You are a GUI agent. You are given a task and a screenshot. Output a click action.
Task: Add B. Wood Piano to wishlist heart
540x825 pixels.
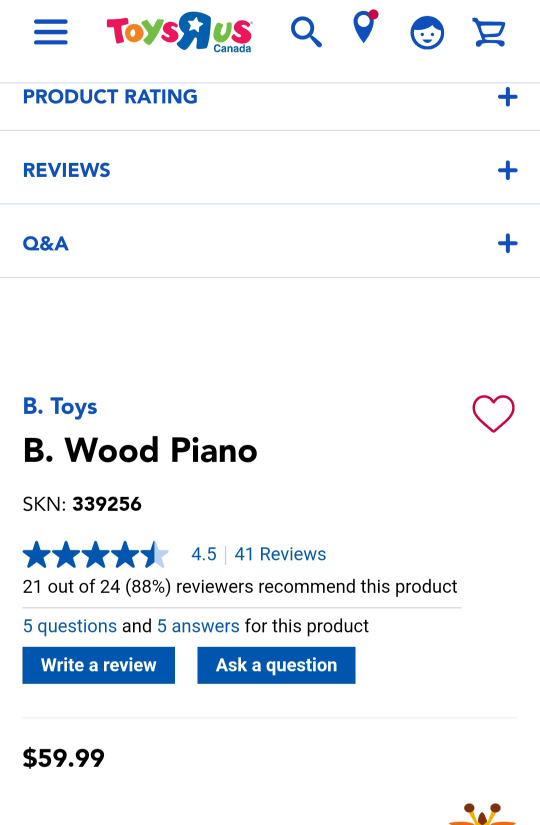[x=493, y=414]
